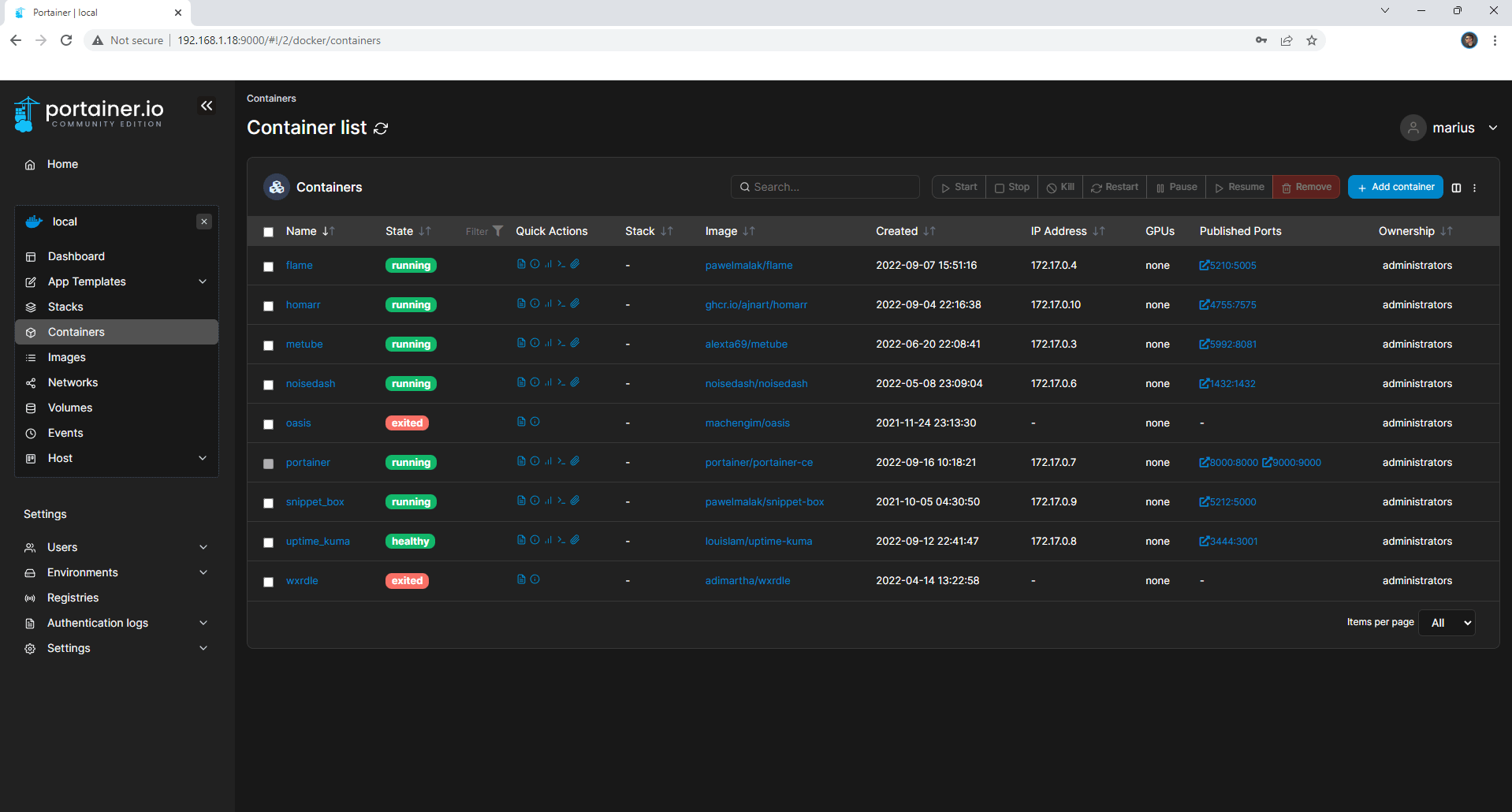Collapse the sidebar with the double-arrow icon
1512x812 pixels.
207,106
